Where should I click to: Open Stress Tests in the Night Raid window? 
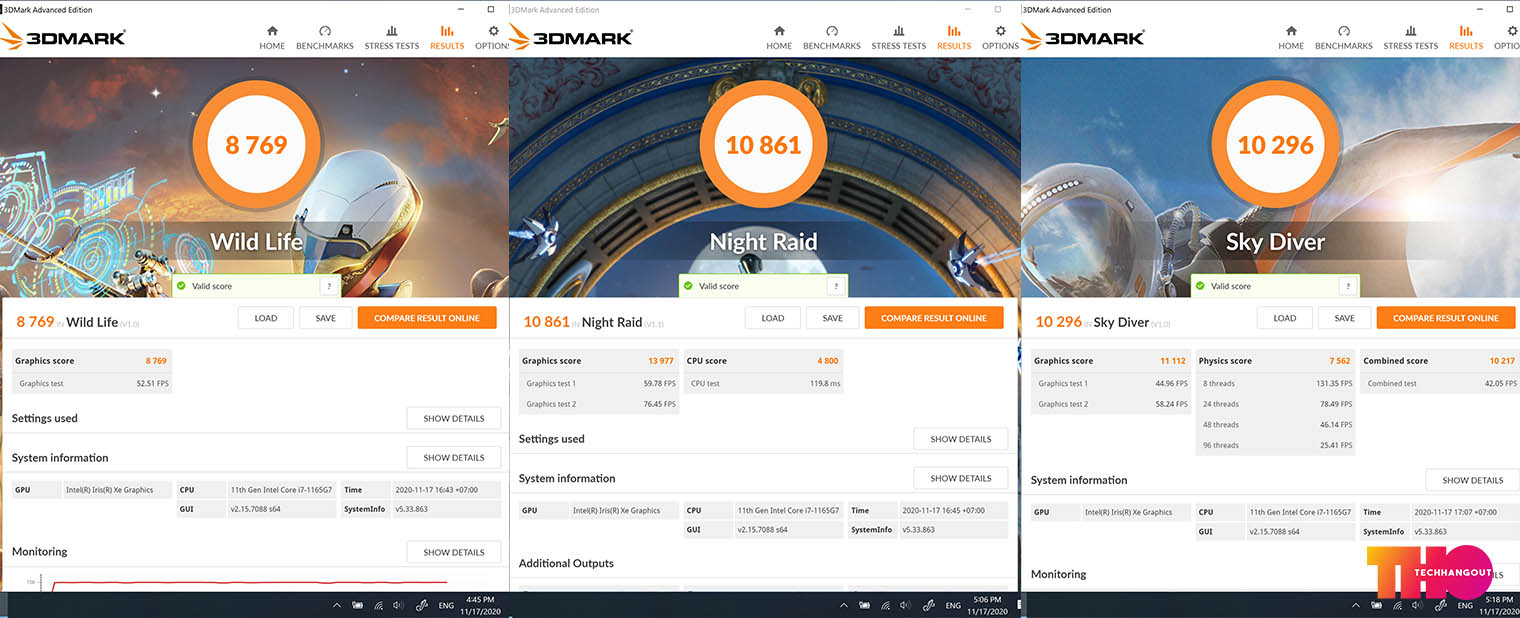click(x=899, y=38)
